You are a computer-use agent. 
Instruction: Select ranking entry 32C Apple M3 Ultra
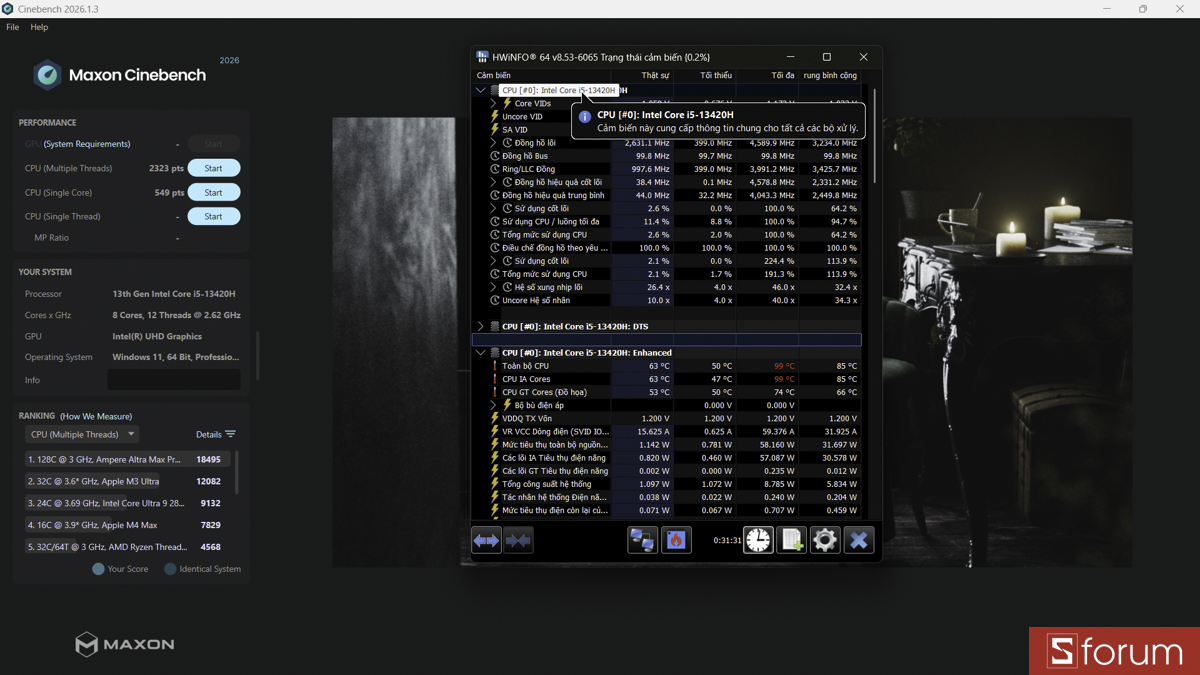(126, 481)
